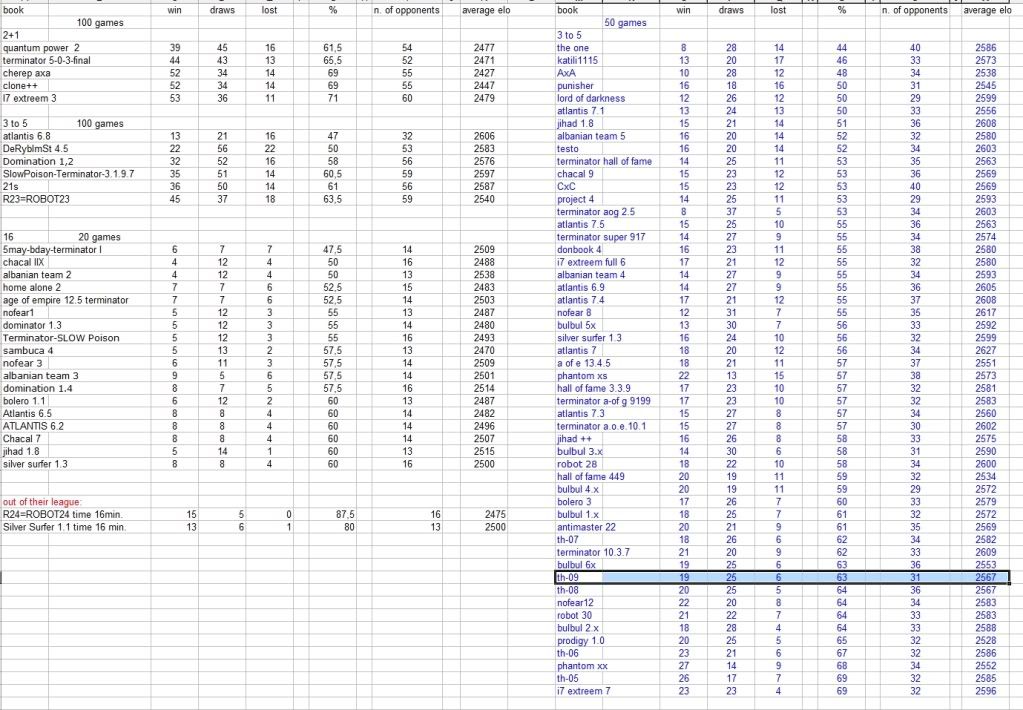Viewport: 1023px width, 710px height.
Task: Click the "punisher" book cell
Action: [x=575, y=85]
